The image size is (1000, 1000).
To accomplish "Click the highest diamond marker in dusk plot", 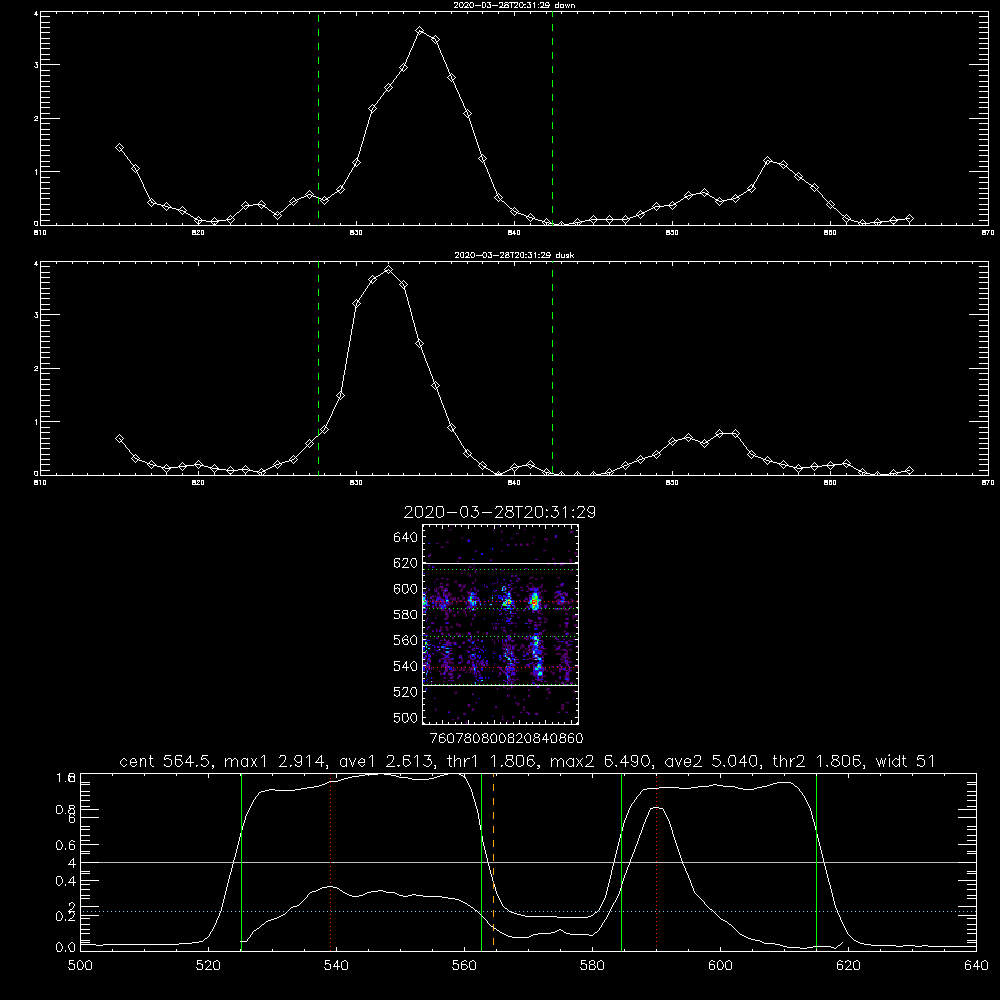I will pyautogui.click(x=388, y=270).
